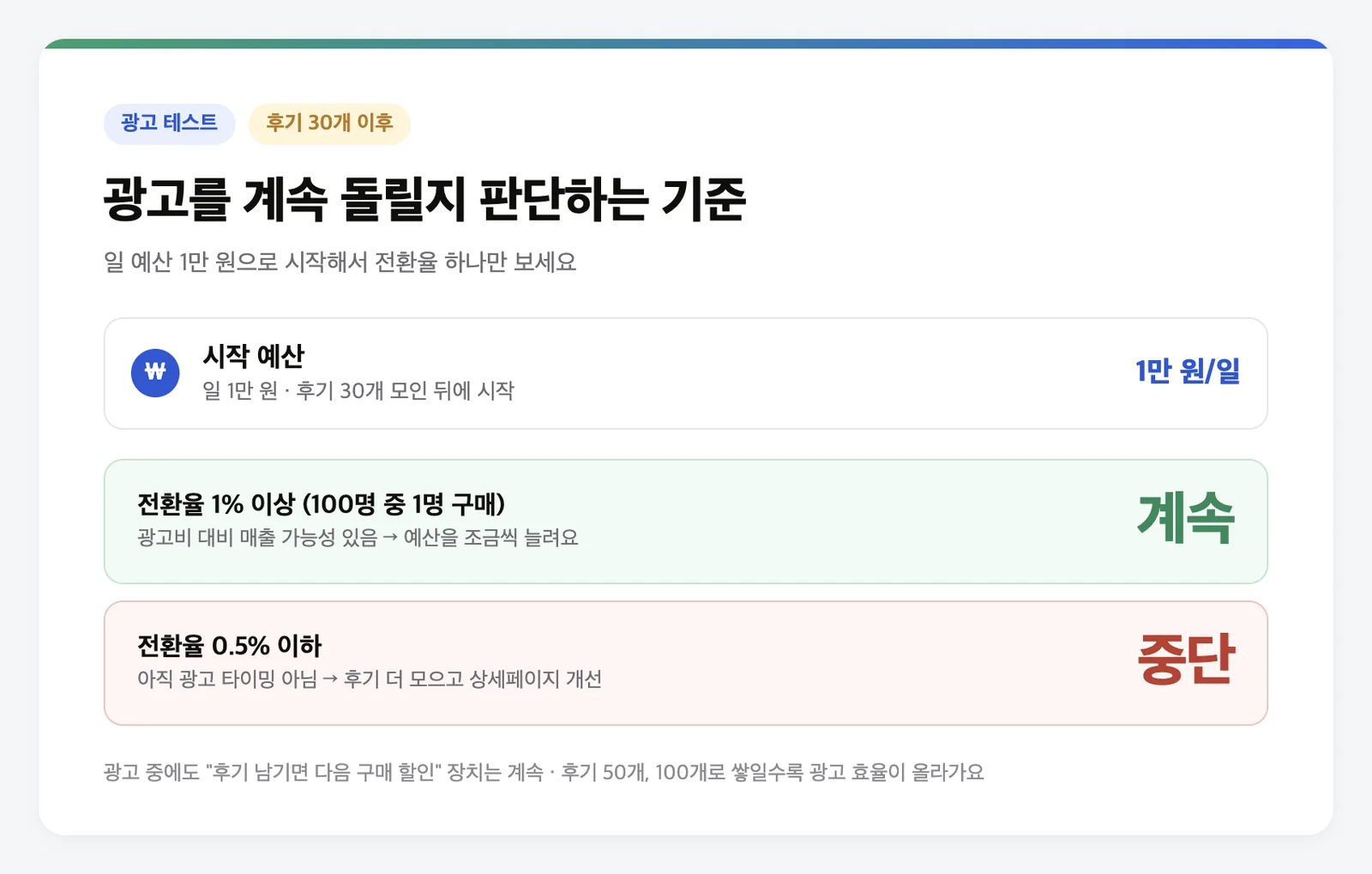Click the text 예산을 조금씩 늘려요

tap(490, 538)
